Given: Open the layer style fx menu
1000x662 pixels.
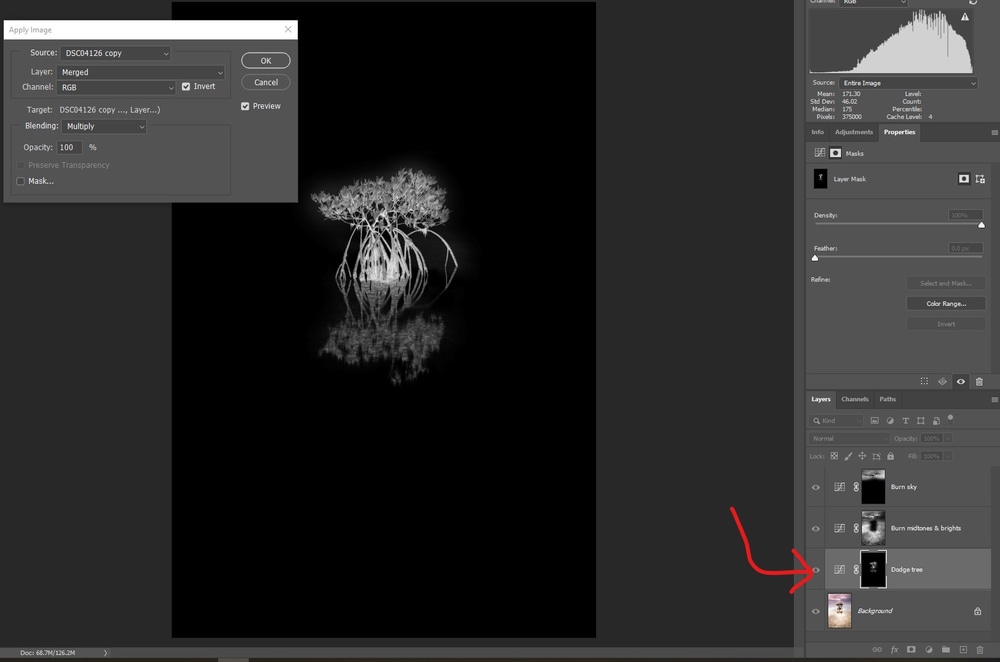Looking at the screenshot, I should coord(894,649).
